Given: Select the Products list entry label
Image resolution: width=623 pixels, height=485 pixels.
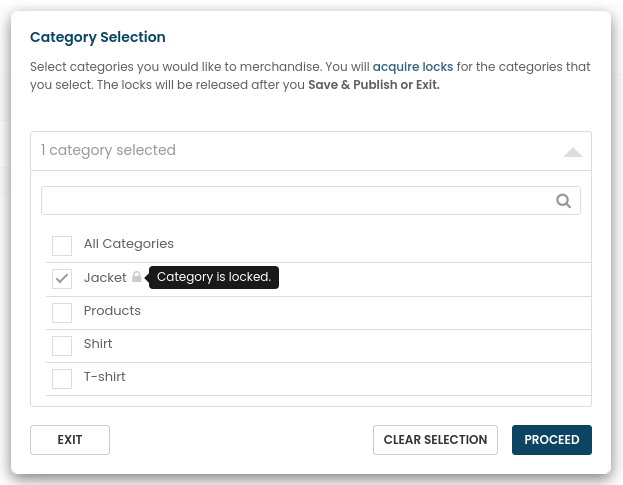Looking at the screenshot, I should 112,311.
